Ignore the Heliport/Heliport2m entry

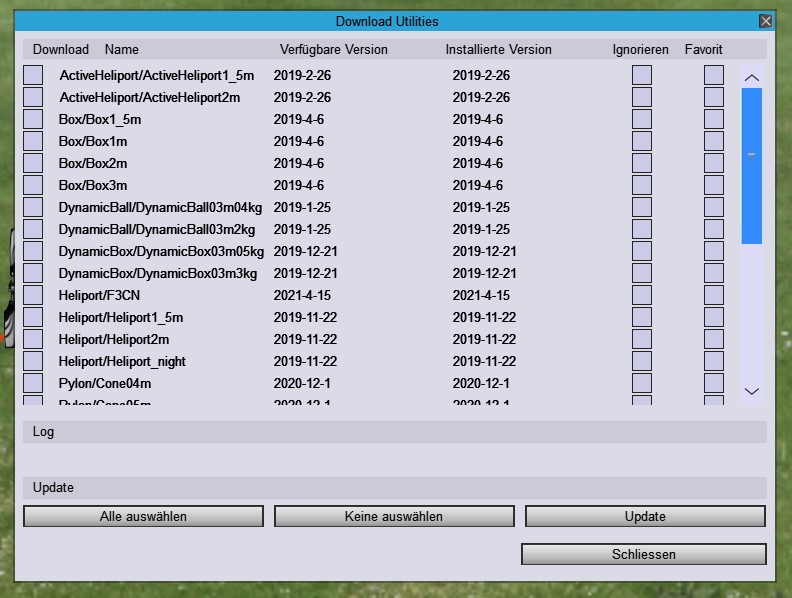[642, 339]
